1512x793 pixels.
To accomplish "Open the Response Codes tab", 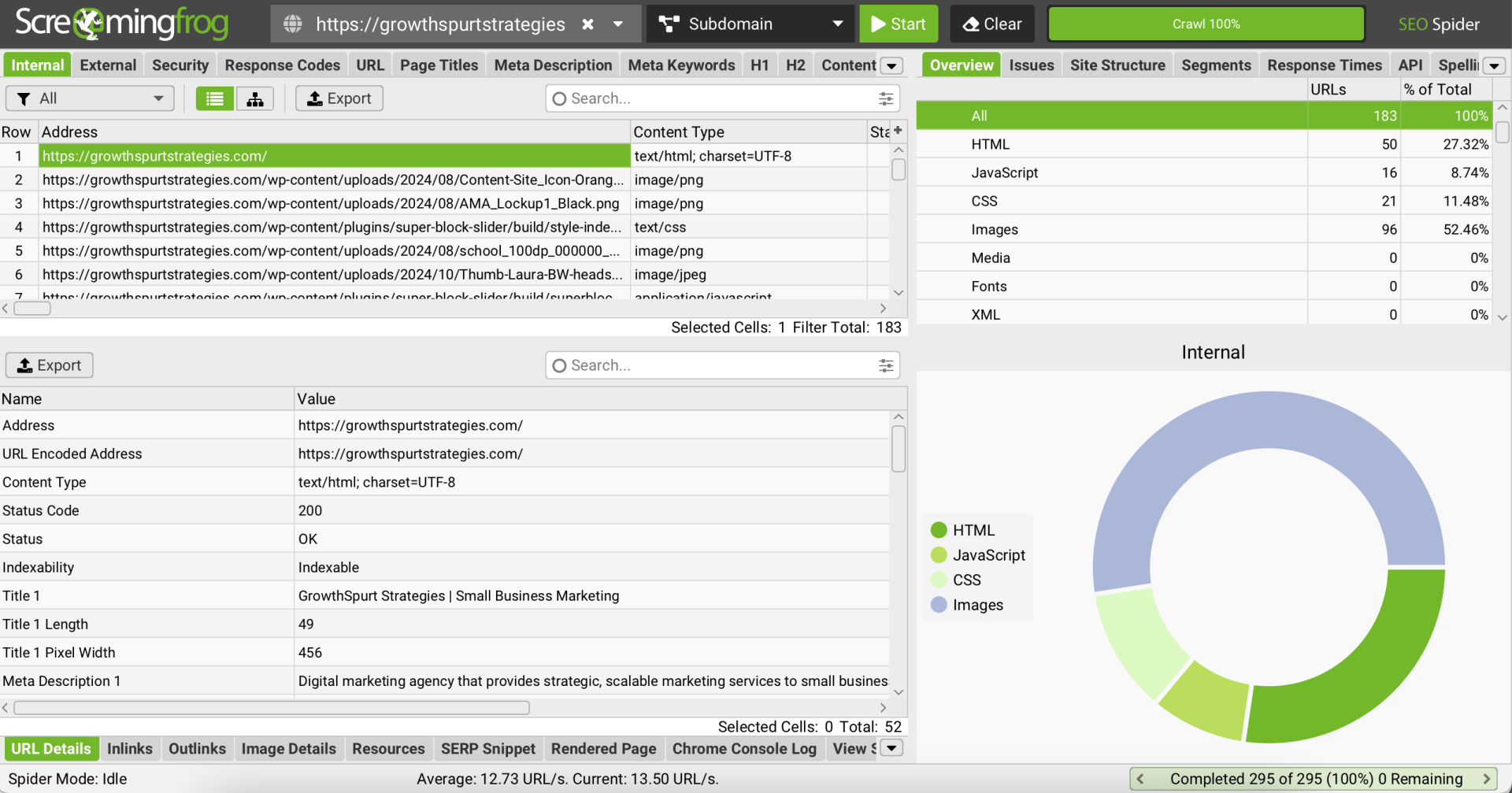I will click(283, 65).
